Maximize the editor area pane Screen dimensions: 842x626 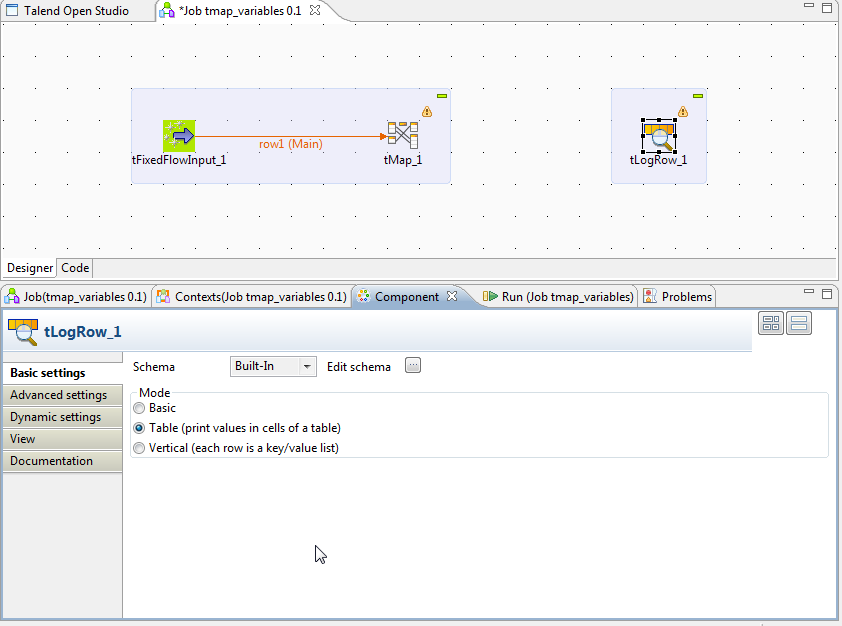[827, 8]
